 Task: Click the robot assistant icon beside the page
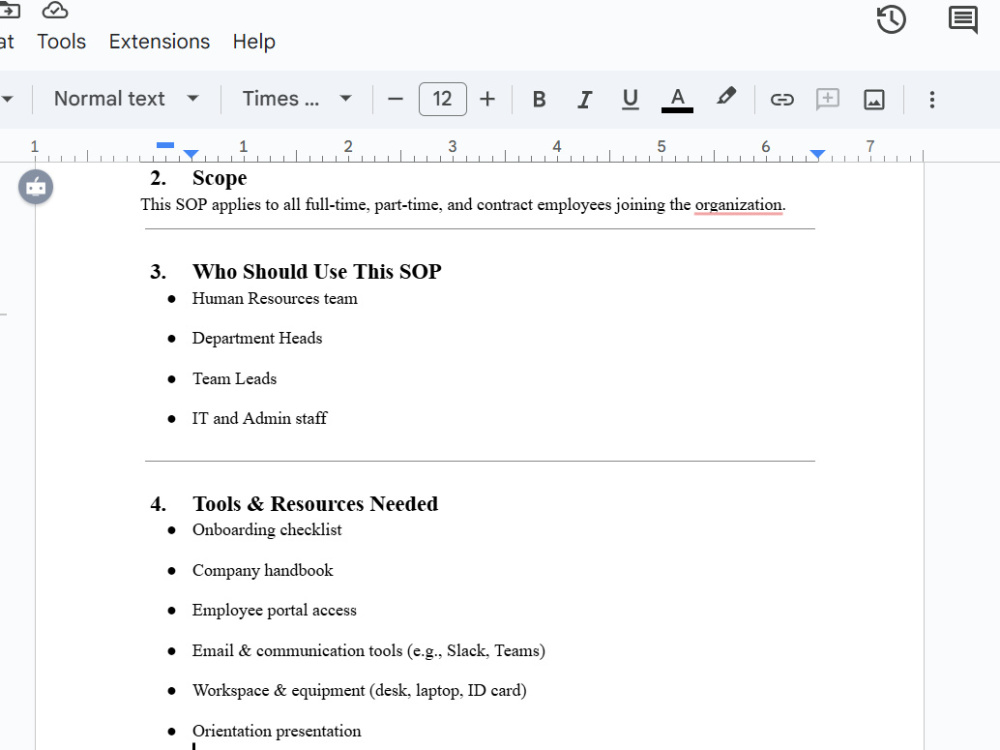(x=36, y=187)
